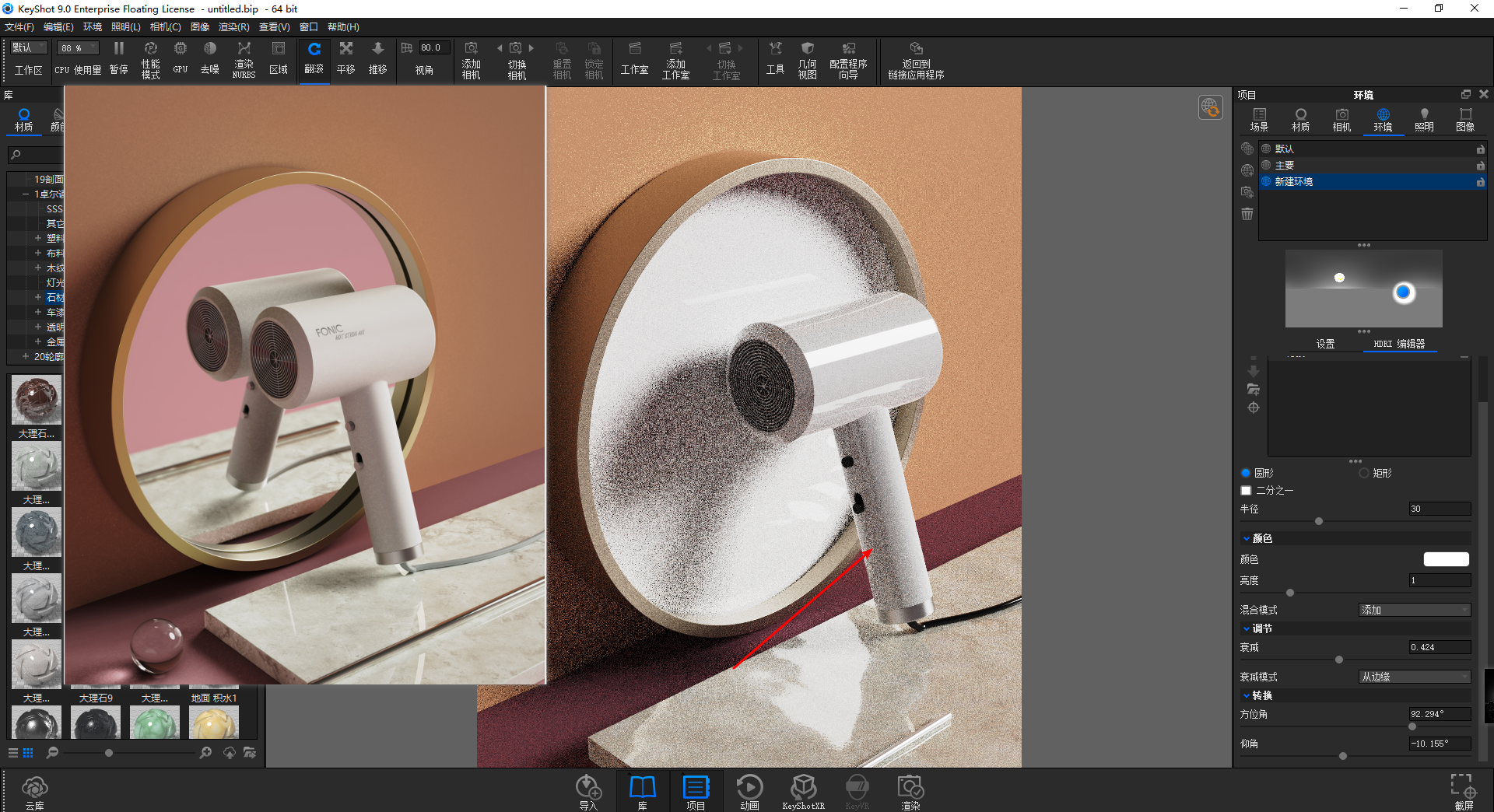Switch library to grid view
Screen dimensions: 1494x812
tap(28, 753)
